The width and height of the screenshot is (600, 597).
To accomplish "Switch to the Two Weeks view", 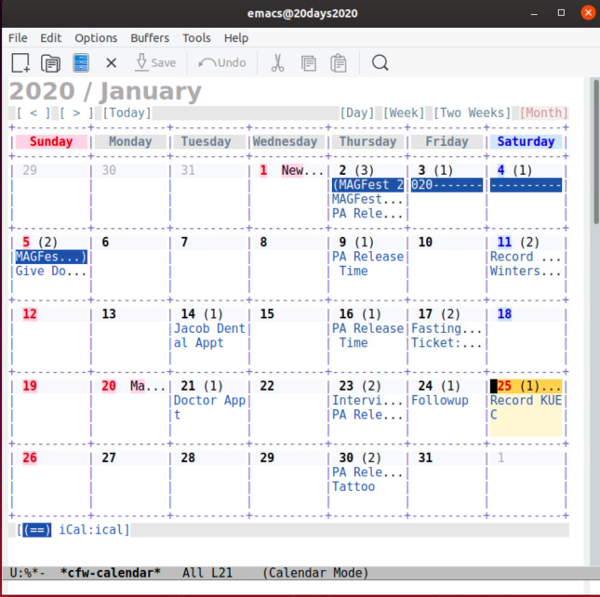I will [x=472, y=113].
